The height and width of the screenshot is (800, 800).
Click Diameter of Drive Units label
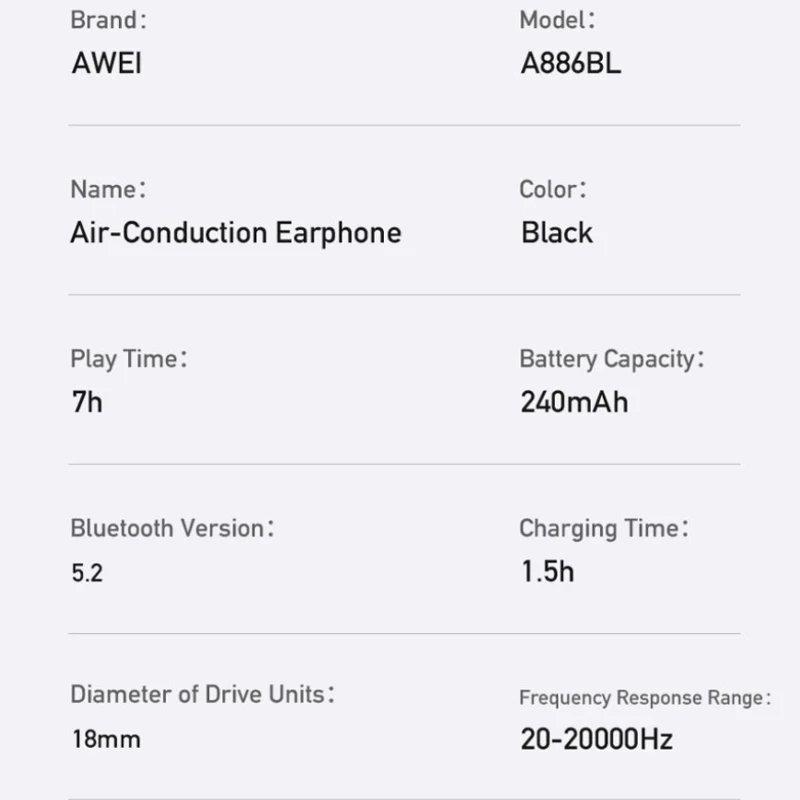pyautogui.click(x=203, y=694)
